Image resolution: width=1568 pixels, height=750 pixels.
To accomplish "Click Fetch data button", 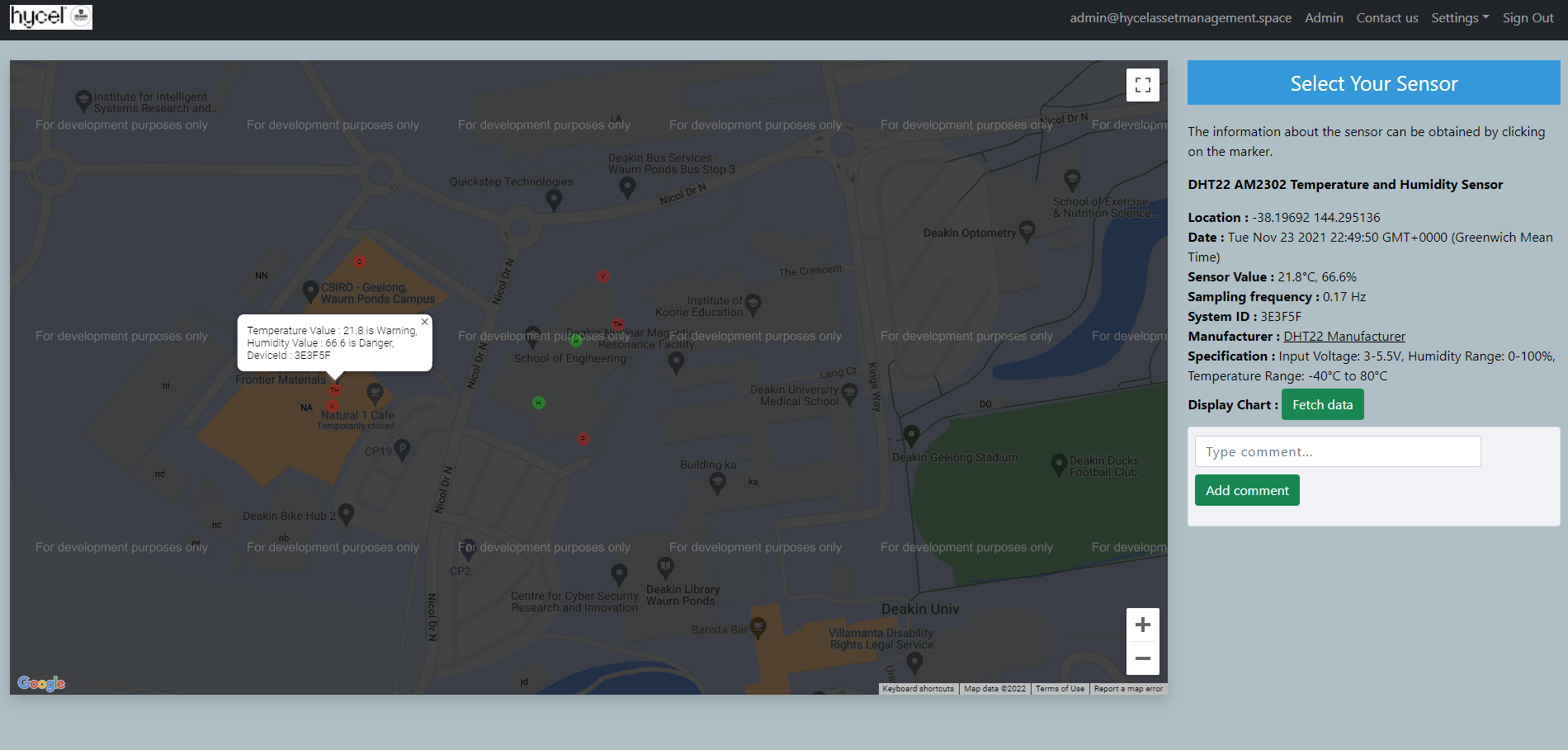I will [1322, 404].
